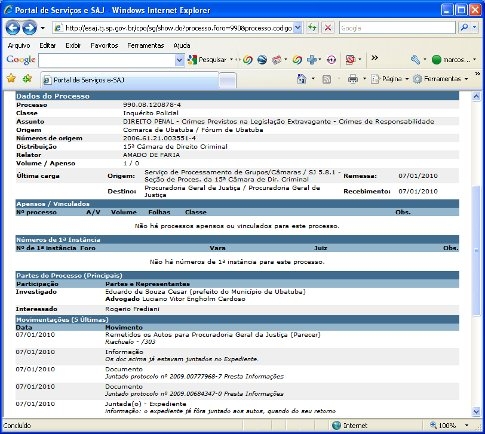Start search with the magnifier icon
This screenshot has width=485, height=434.
pos(464,28)
